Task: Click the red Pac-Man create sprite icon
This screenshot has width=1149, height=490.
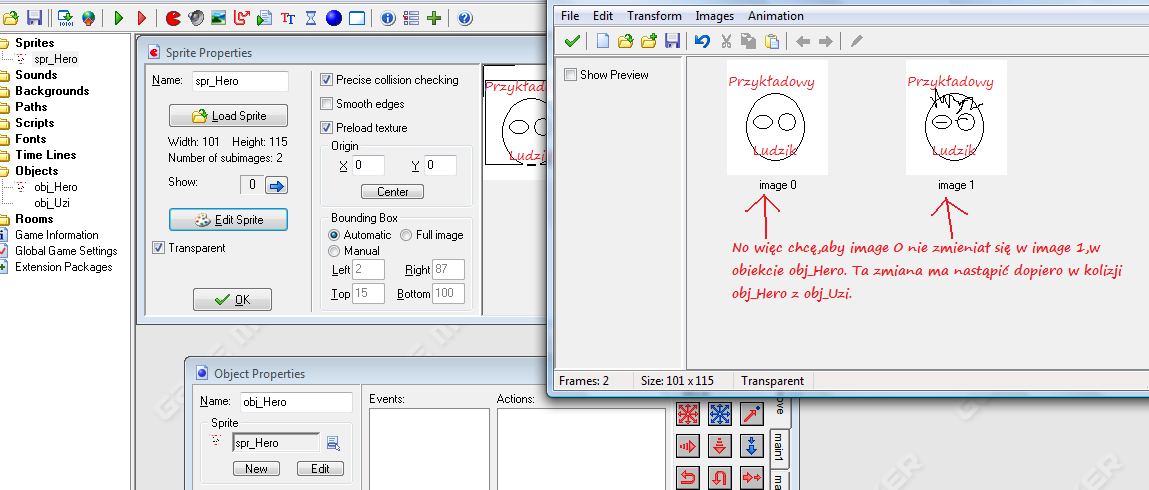Action: tap(174, 18)
